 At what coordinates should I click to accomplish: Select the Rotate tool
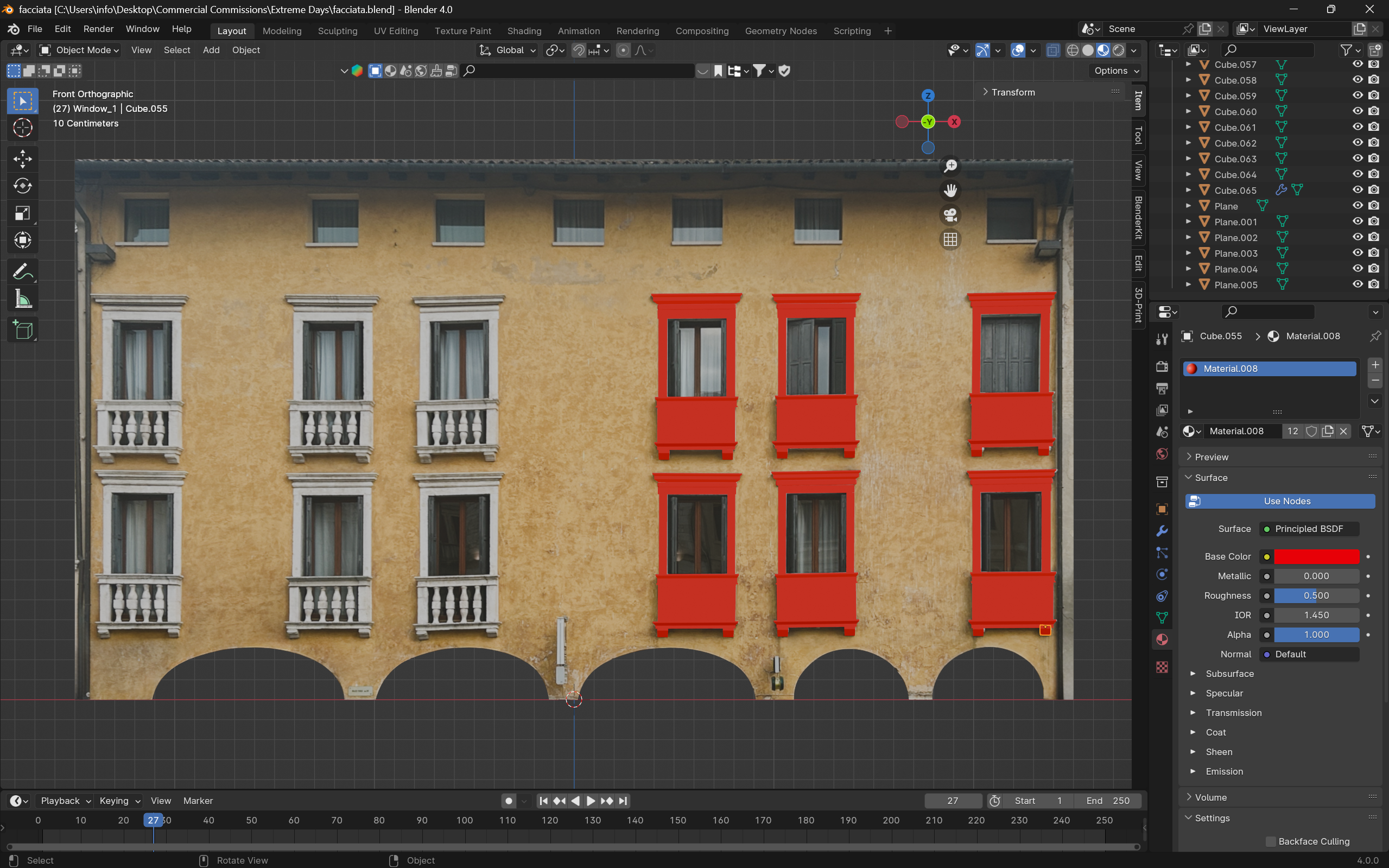pos(22,186)
